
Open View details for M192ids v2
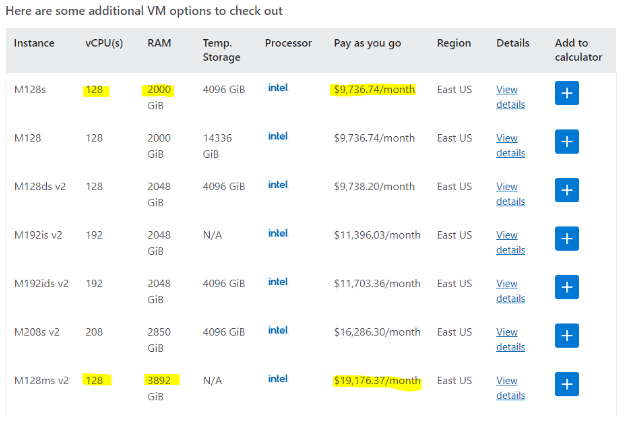coord(510,291)
